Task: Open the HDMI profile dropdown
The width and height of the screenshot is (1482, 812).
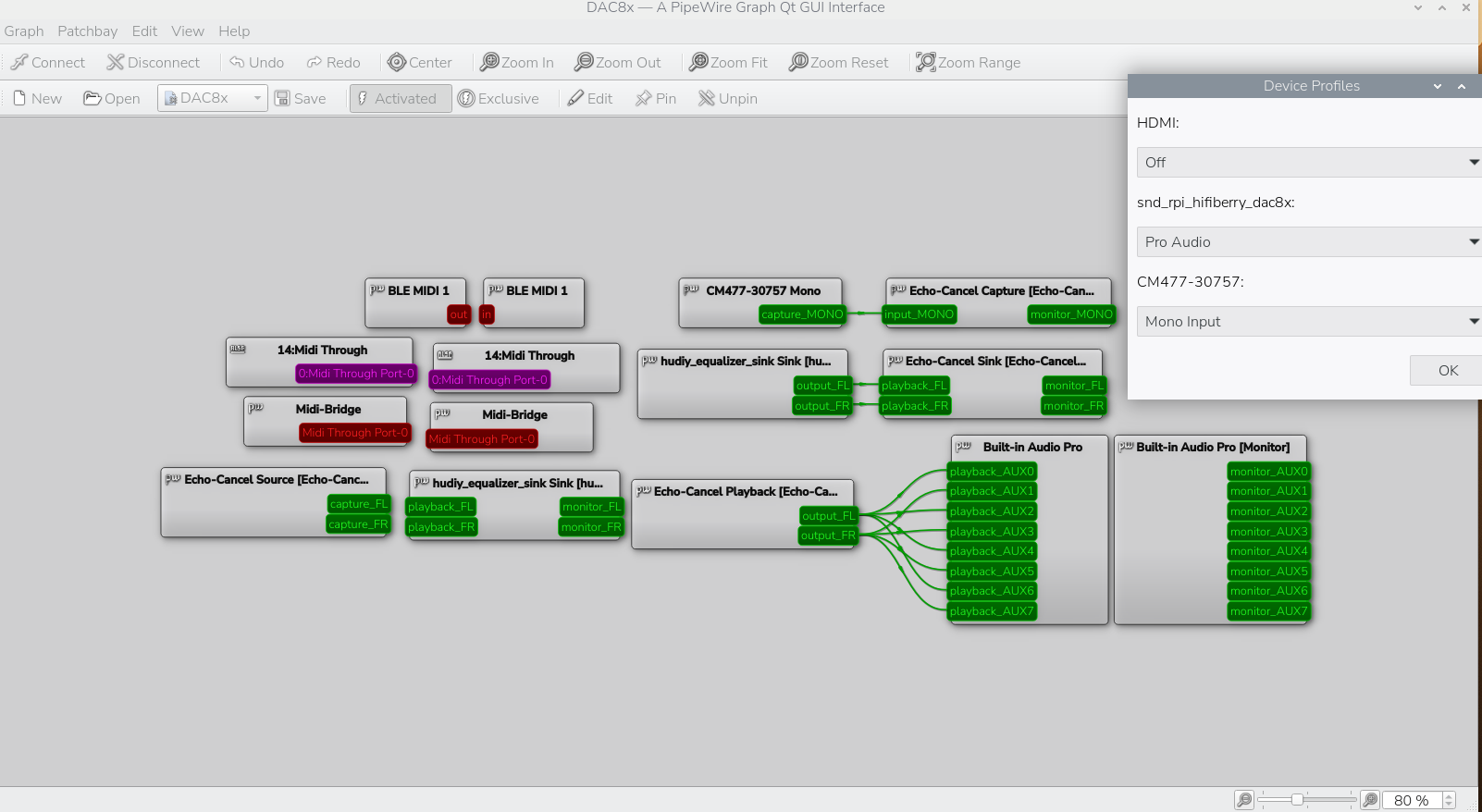Action: pos(1308,163)
